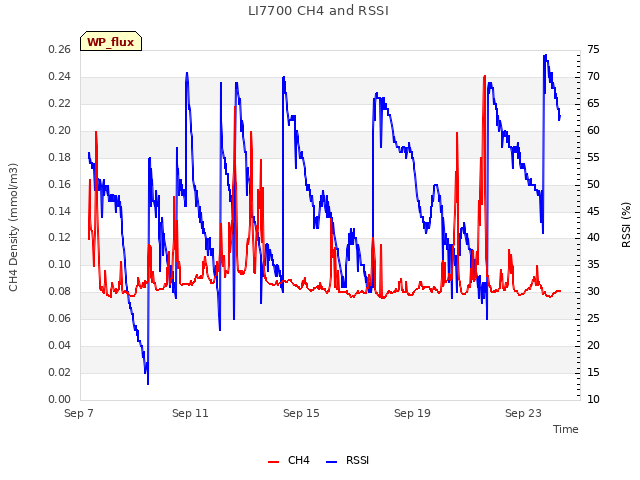This screenshot has height=480, width=640.
Task: Click the 0.04 left axis value
Action: pos(60,346)
